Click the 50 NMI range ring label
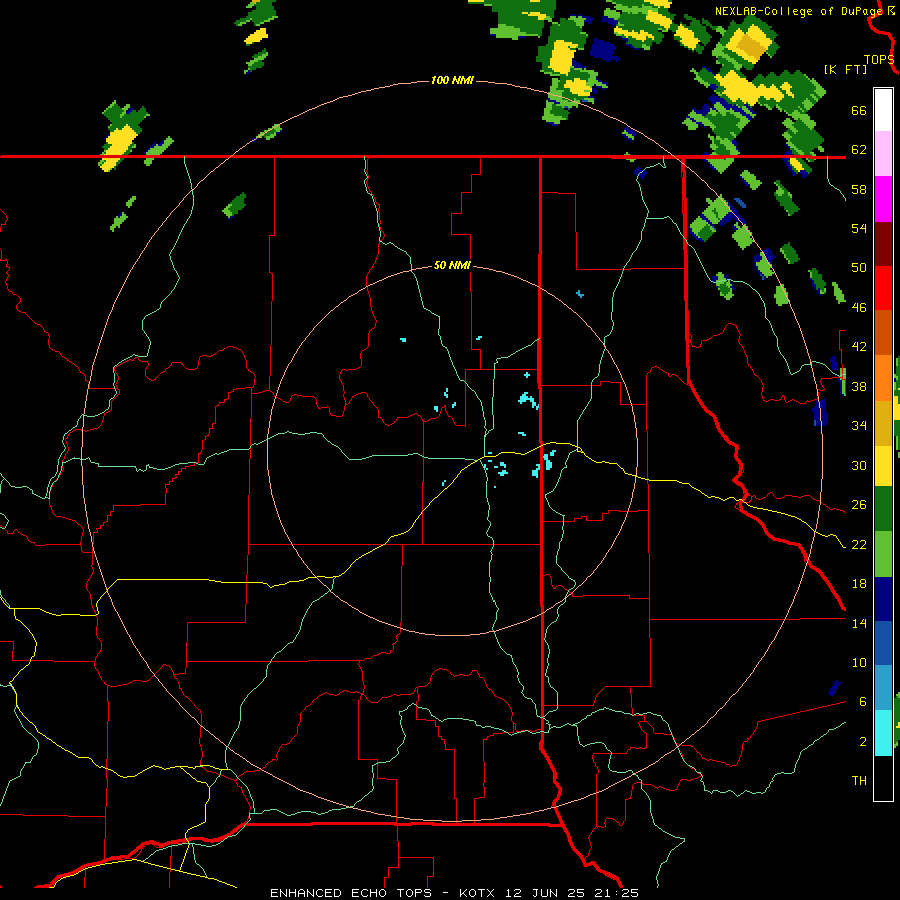 click(452, 265)
